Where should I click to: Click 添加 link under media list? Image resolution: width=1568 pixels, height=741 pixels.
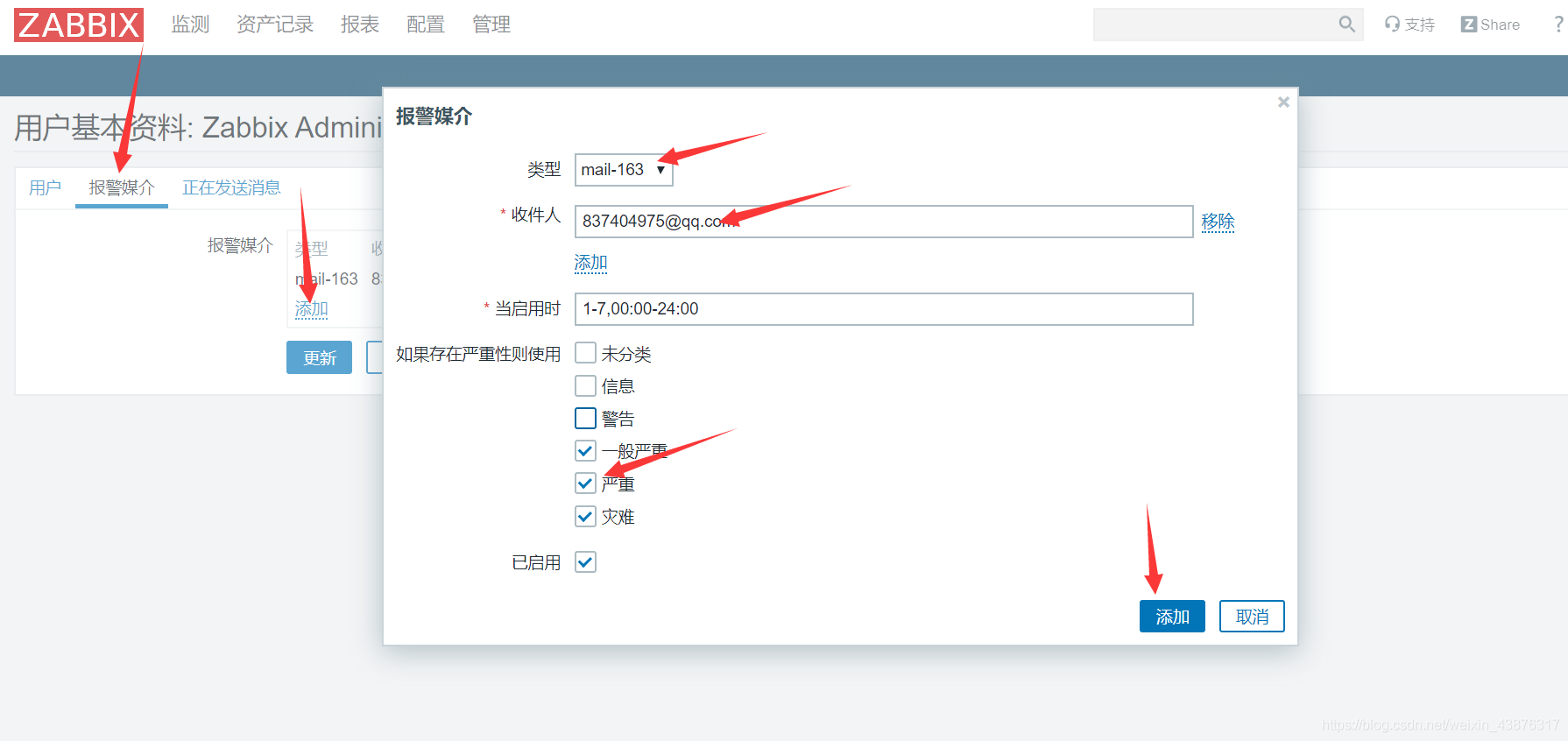[311, 309]
